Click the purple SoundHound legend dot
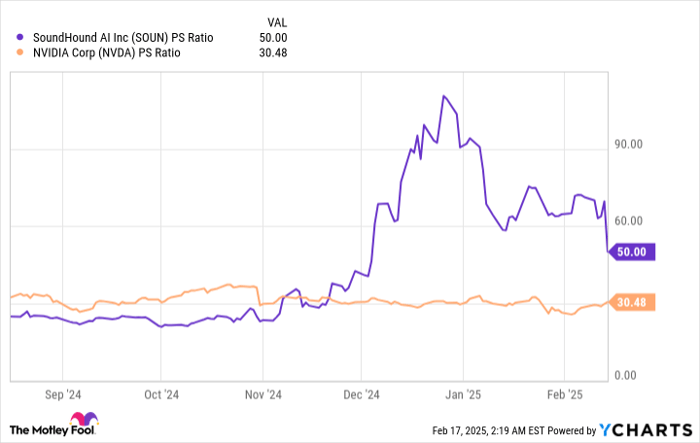Screen dimensions: 700x443 pyautogui.click(x=20, y=37)
